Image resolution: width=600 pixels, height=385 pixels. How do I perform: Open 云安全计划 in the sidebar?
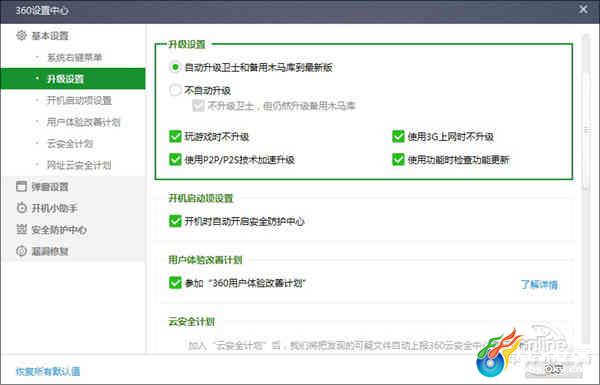click(70, 144)
